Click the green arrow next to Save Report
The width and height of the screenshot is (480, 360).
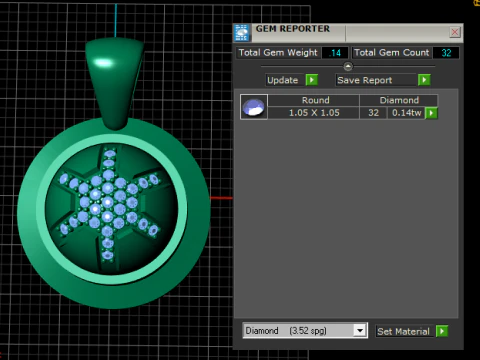click(424, 80)
